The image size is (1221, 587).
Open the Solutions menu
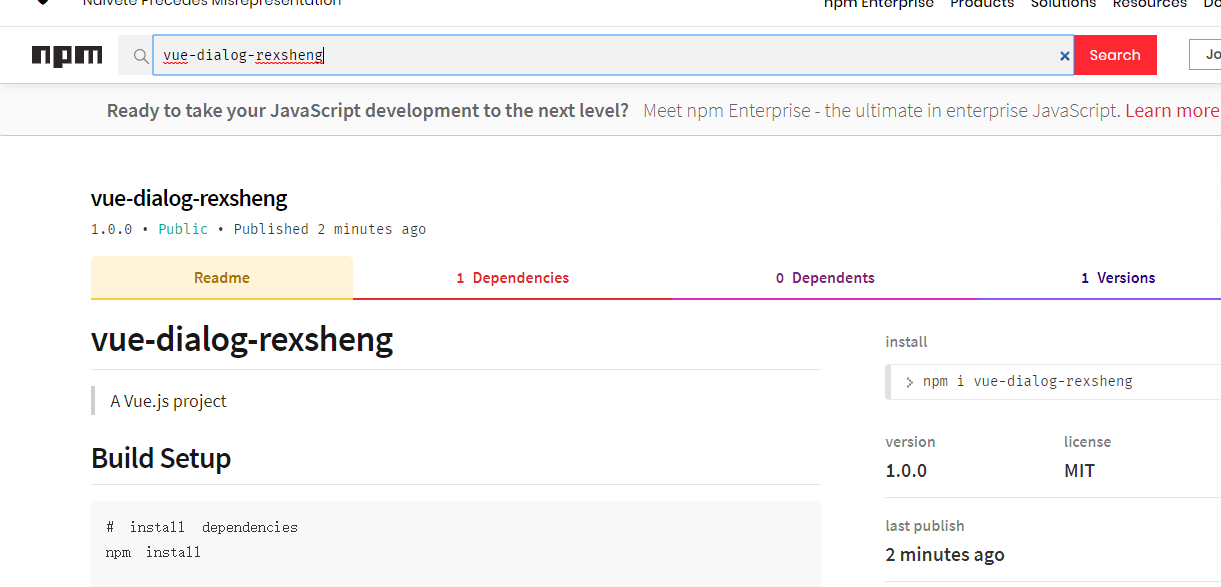point(1064,4)
